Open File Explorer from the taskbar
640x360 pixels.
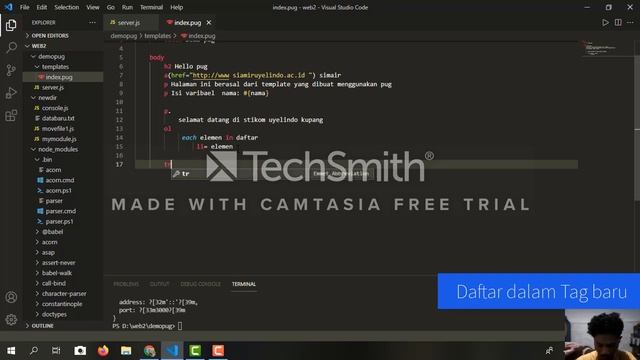pos(126,351)
